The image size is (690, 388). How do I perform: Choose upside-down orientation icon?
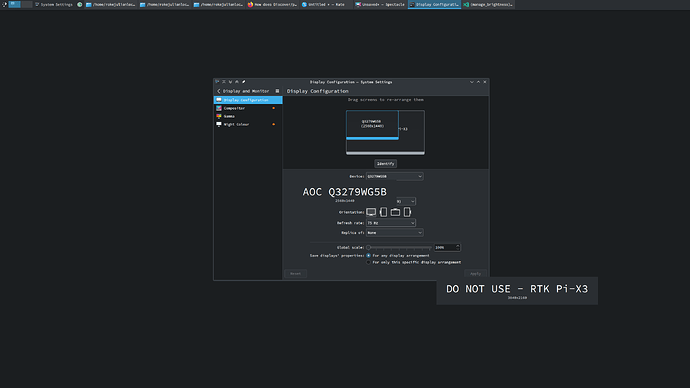[x=395, y=212]
